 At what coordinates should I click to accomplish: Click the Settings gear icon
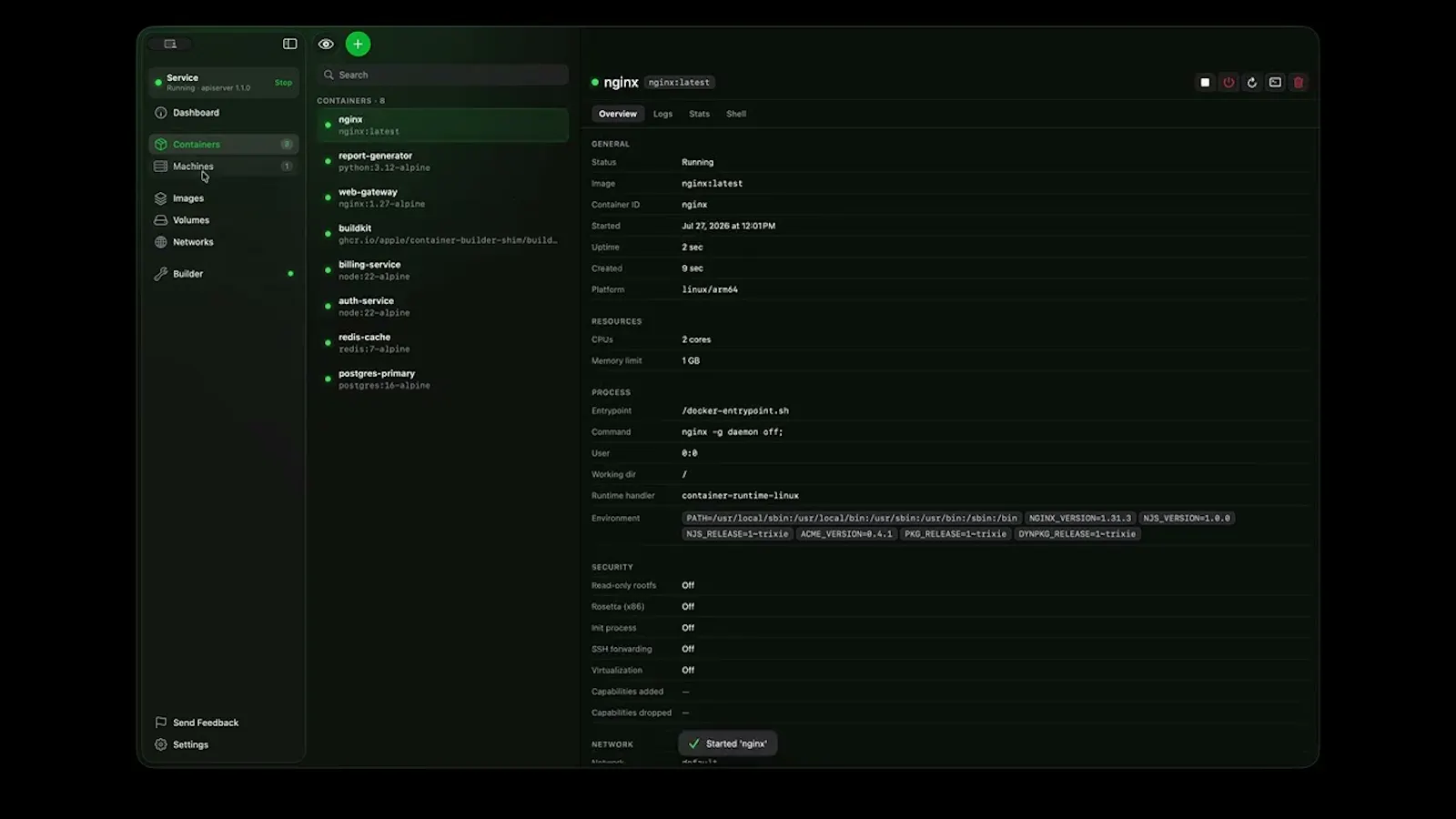point(161,744)
